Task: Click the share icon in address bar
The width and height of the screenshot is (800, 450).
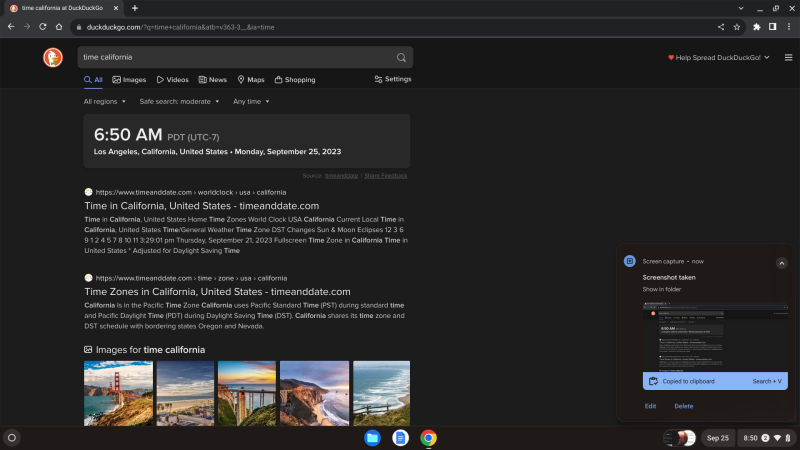Action: point(721,26)
